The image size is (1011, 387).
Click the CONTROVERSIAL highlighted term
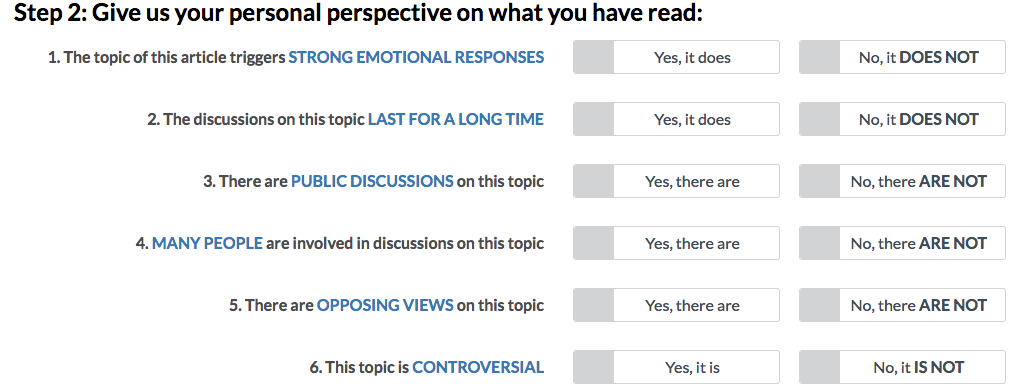click(478, 367)
